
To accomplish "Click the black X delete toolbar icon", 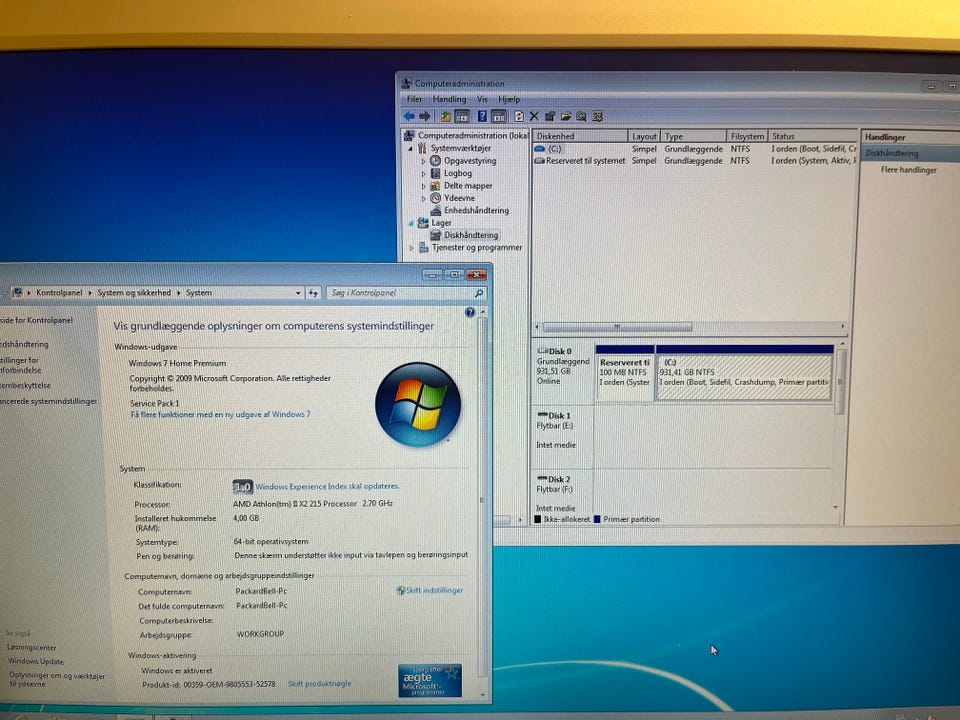I will pyautogui.click(x=534, y=116).
